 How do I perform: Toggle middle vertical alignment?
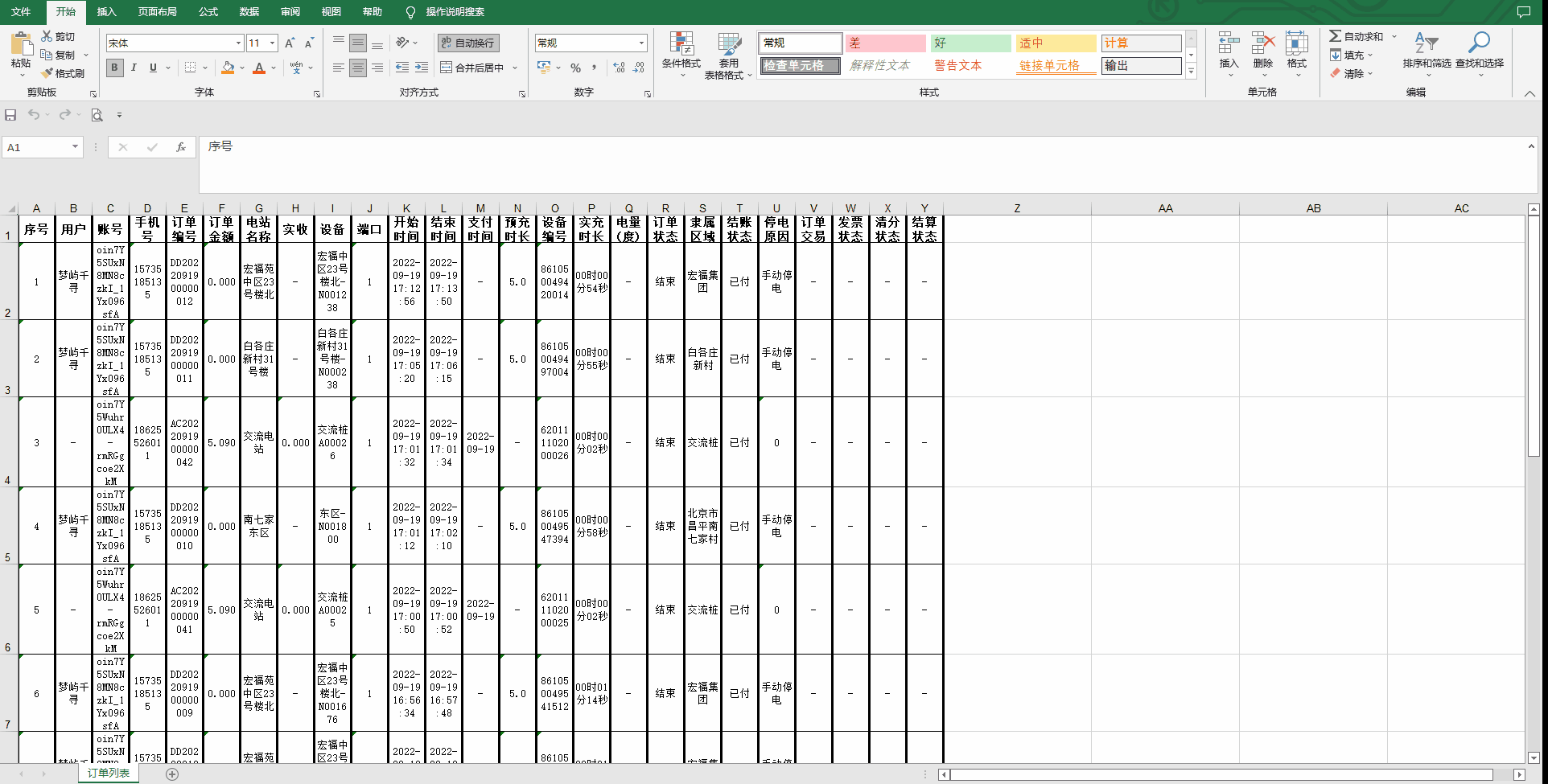click(x=358, y=43)
